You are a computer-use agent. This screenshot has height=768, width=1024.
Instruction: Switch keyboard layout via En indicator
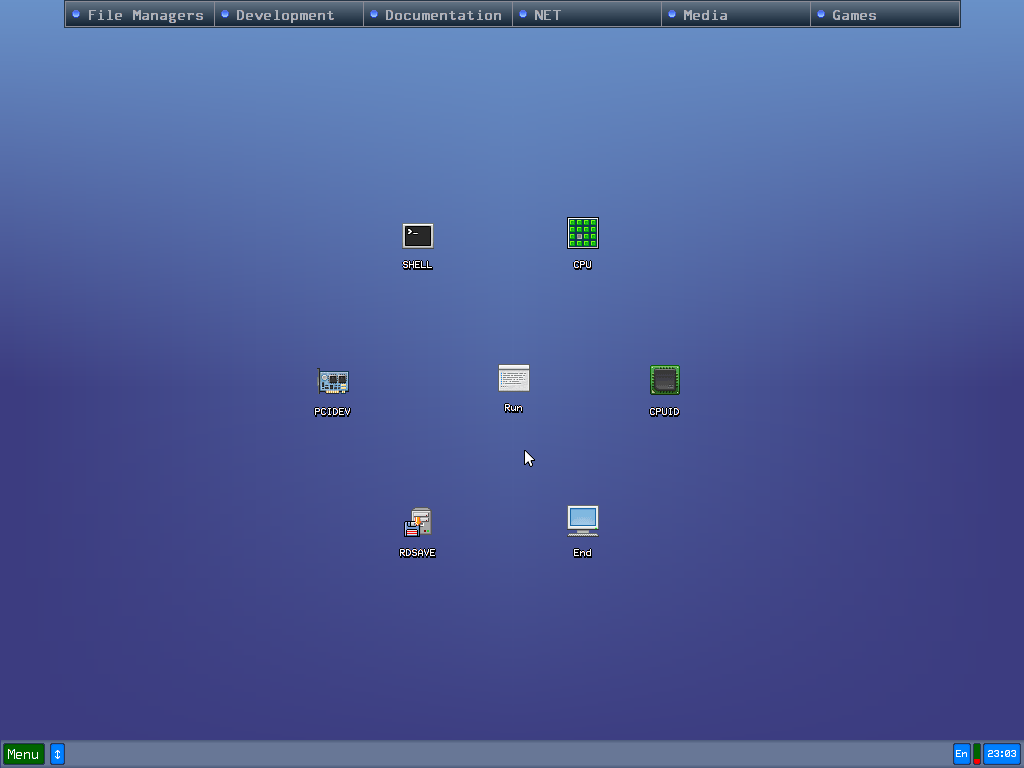coord(961,754)
